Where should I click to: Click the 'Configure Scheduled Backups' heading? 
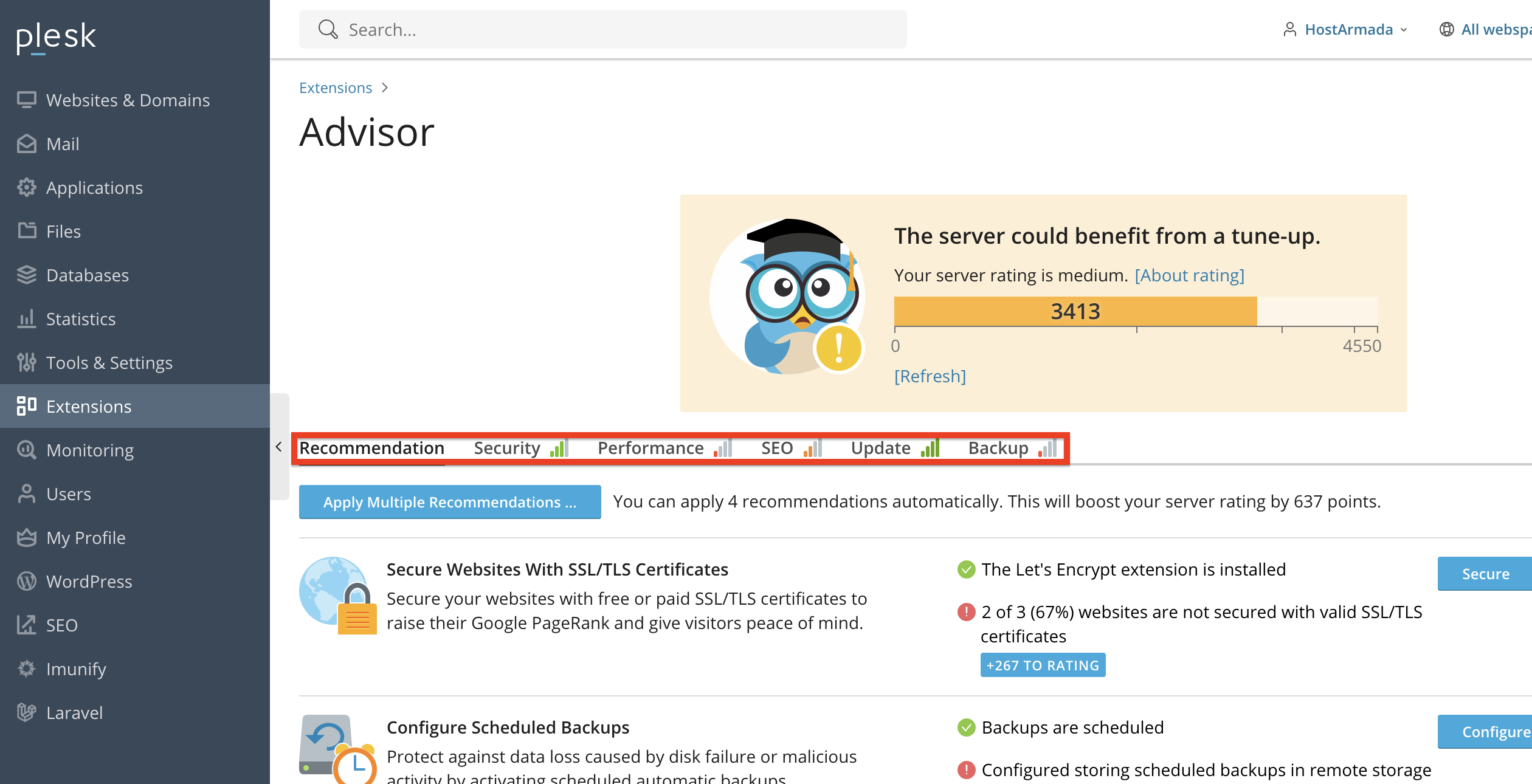(508, 727)
